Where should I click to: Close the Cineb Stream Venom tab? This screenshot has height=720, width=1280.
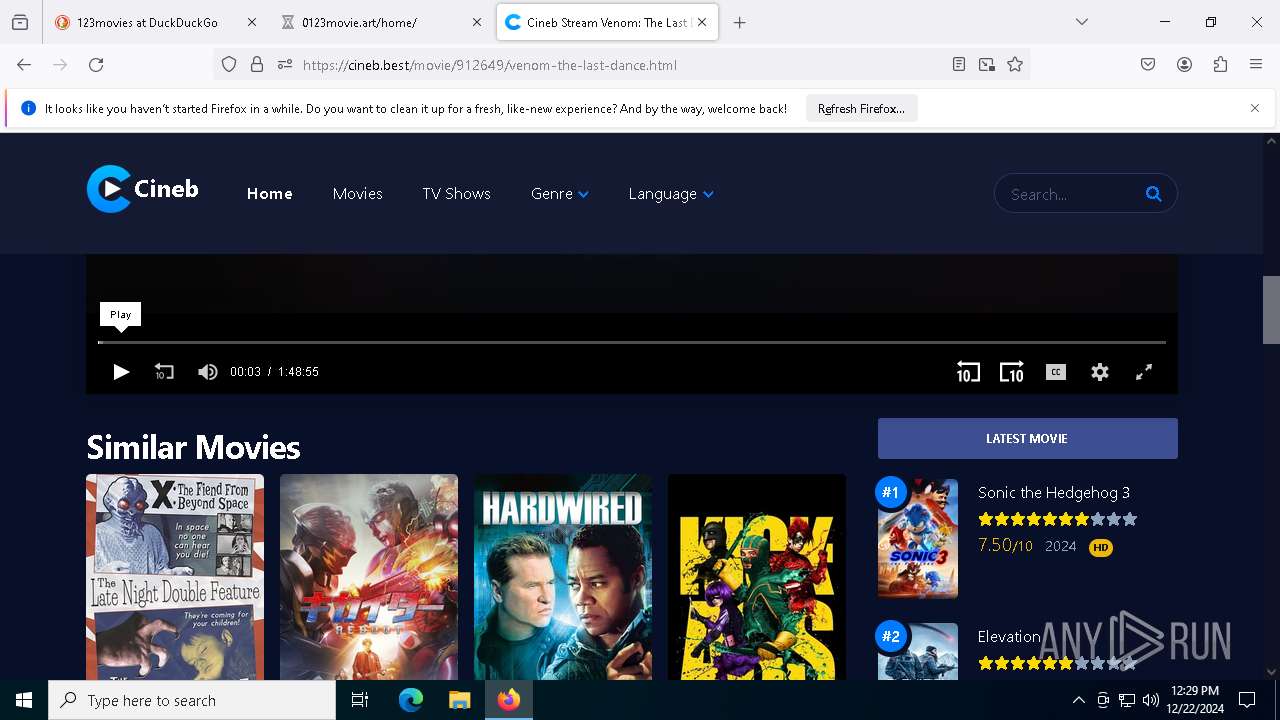pyautogui.click(x=702, y=22)
